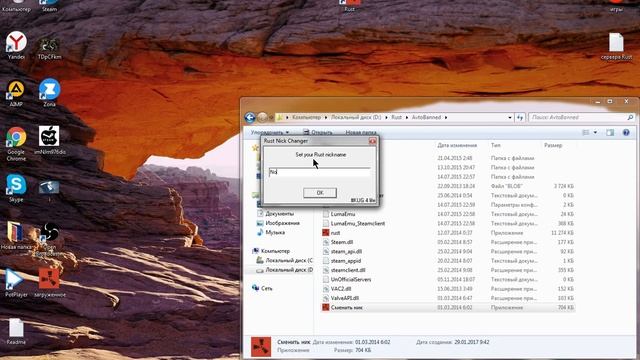Click the search magnifier in Explorer
The image size is (640, 360).
coord(630,118)
